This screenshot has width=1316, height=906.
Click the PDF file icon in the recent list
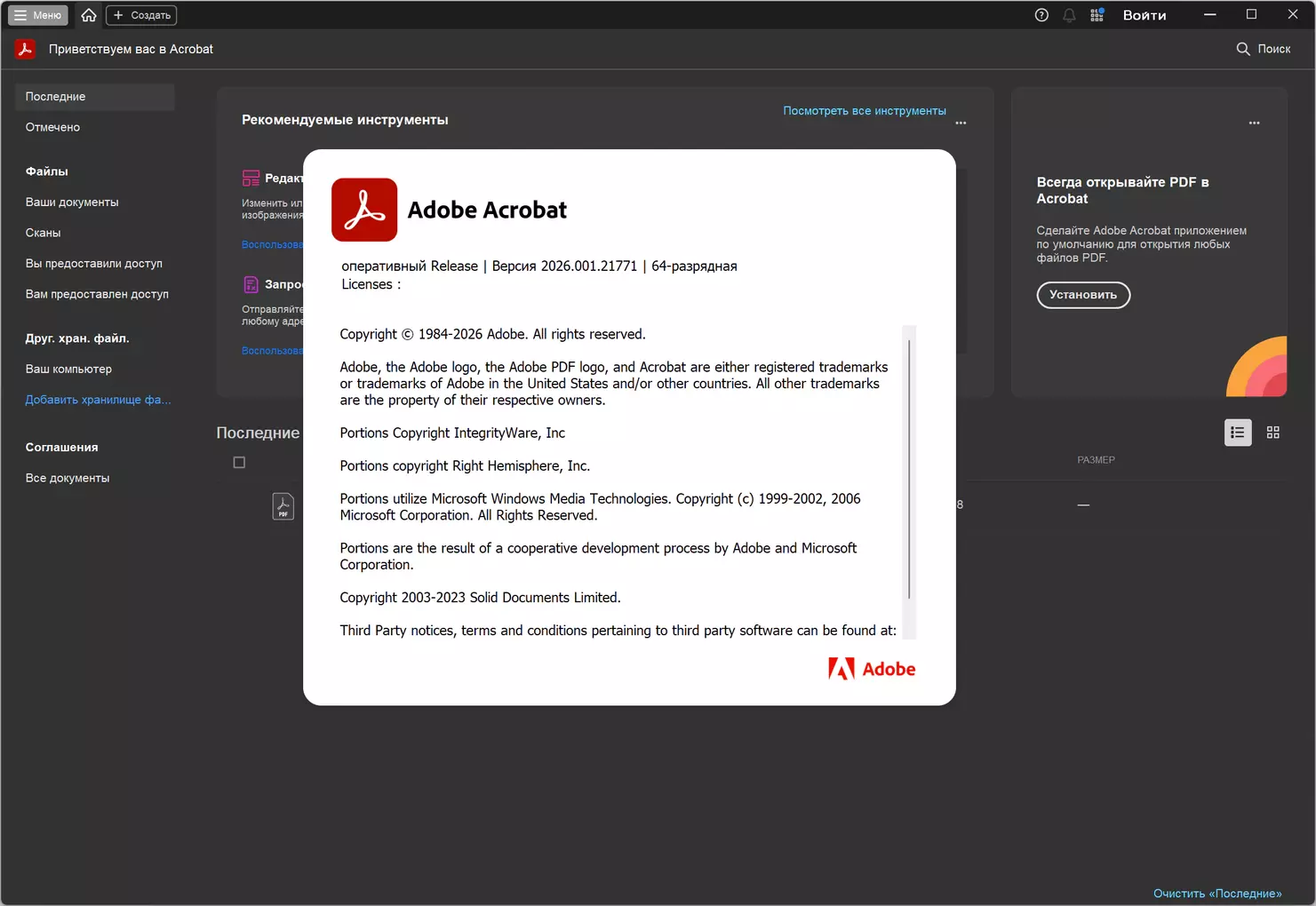(283, 506)
